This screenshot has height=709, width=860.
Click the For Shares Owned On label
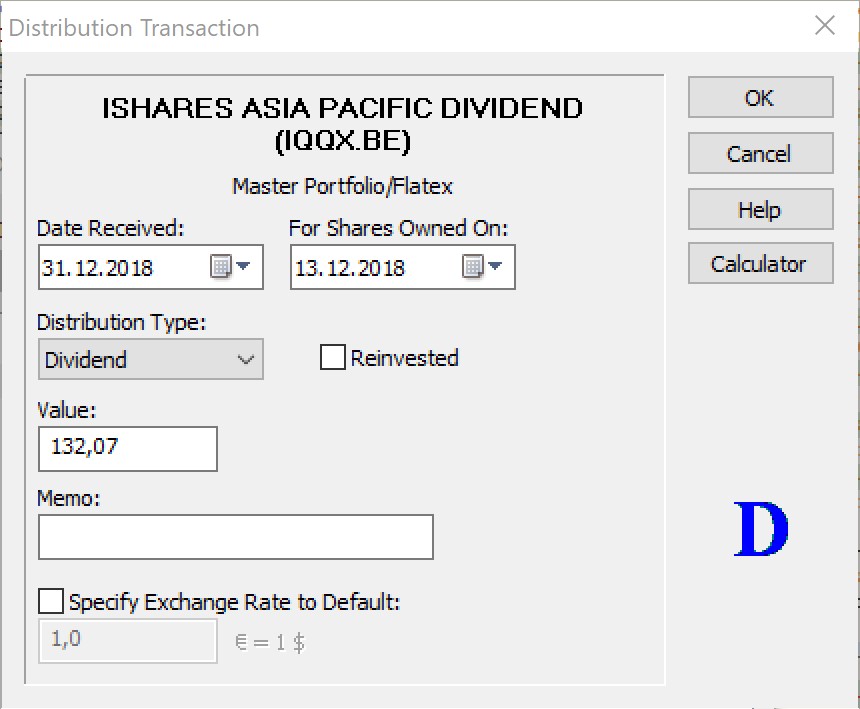[x=399, y=228]
